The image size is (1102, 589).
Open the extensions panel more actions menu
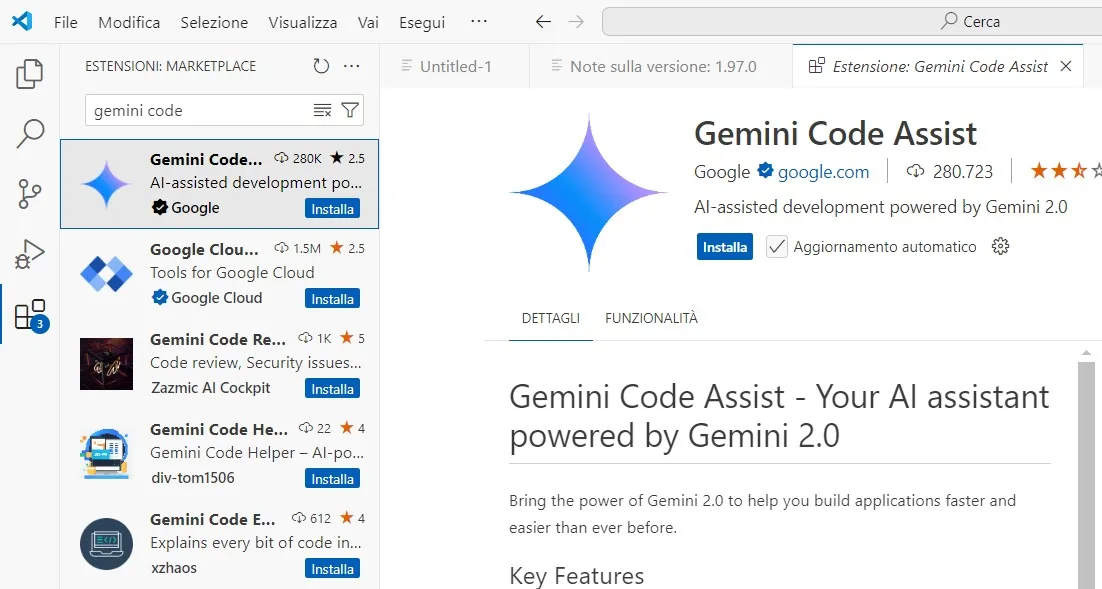tap(350, 65)
